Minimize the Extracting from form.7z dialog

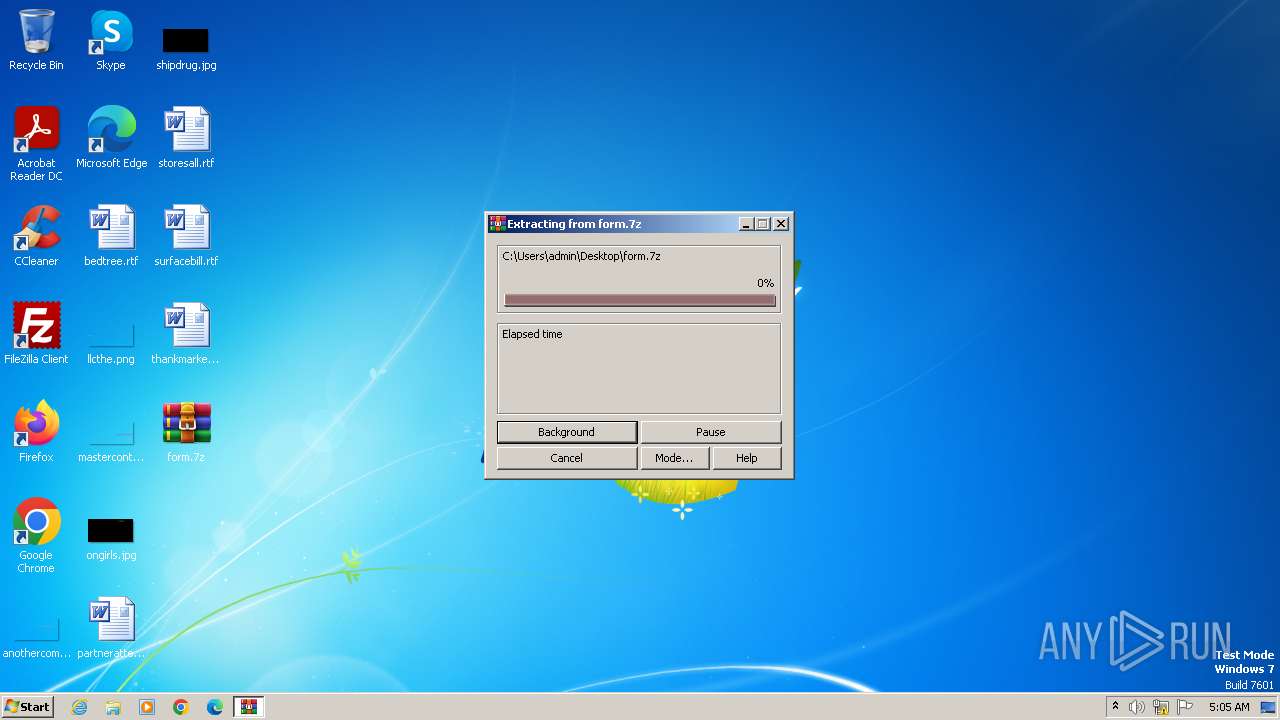click(746, 224)
